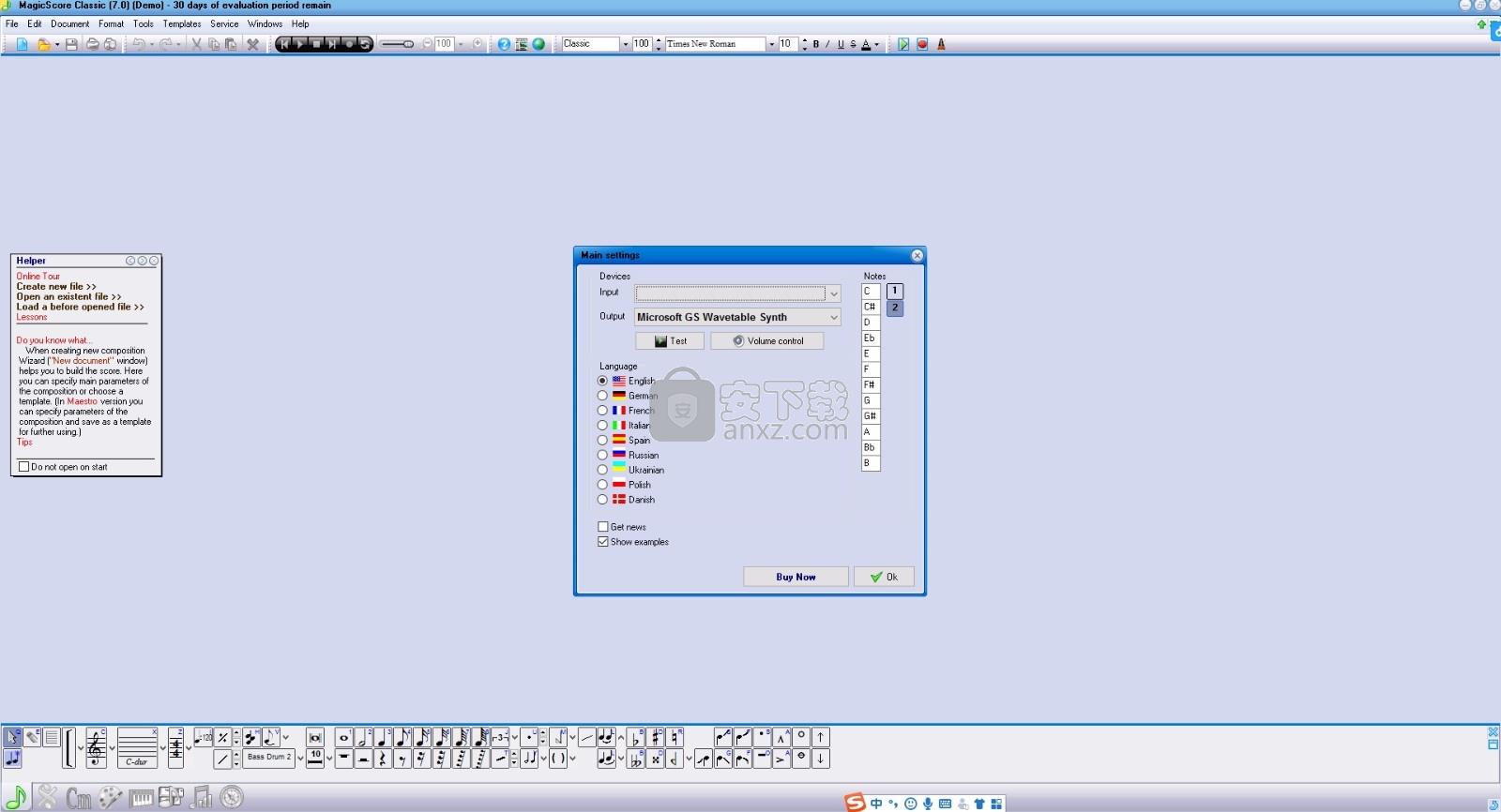1501x812 pixels.
Task: Click the Test button
Action: click(x=670, y=341)
